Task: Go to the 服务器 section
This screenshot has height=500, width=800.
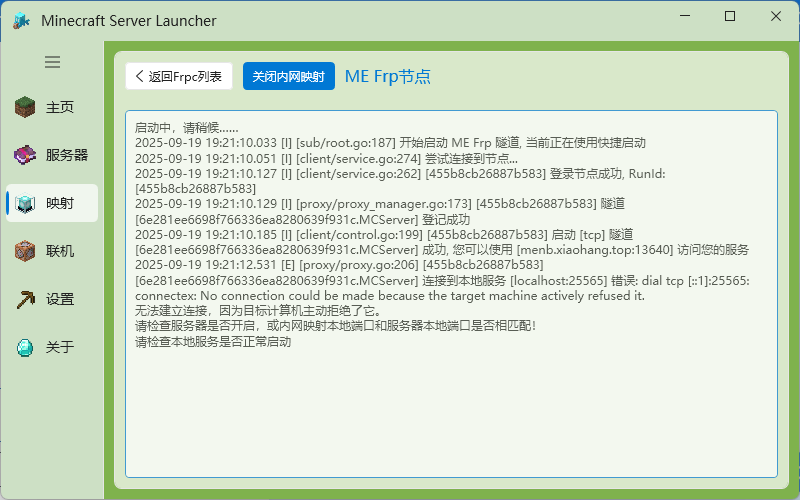Action: click(x=52, y=155)
